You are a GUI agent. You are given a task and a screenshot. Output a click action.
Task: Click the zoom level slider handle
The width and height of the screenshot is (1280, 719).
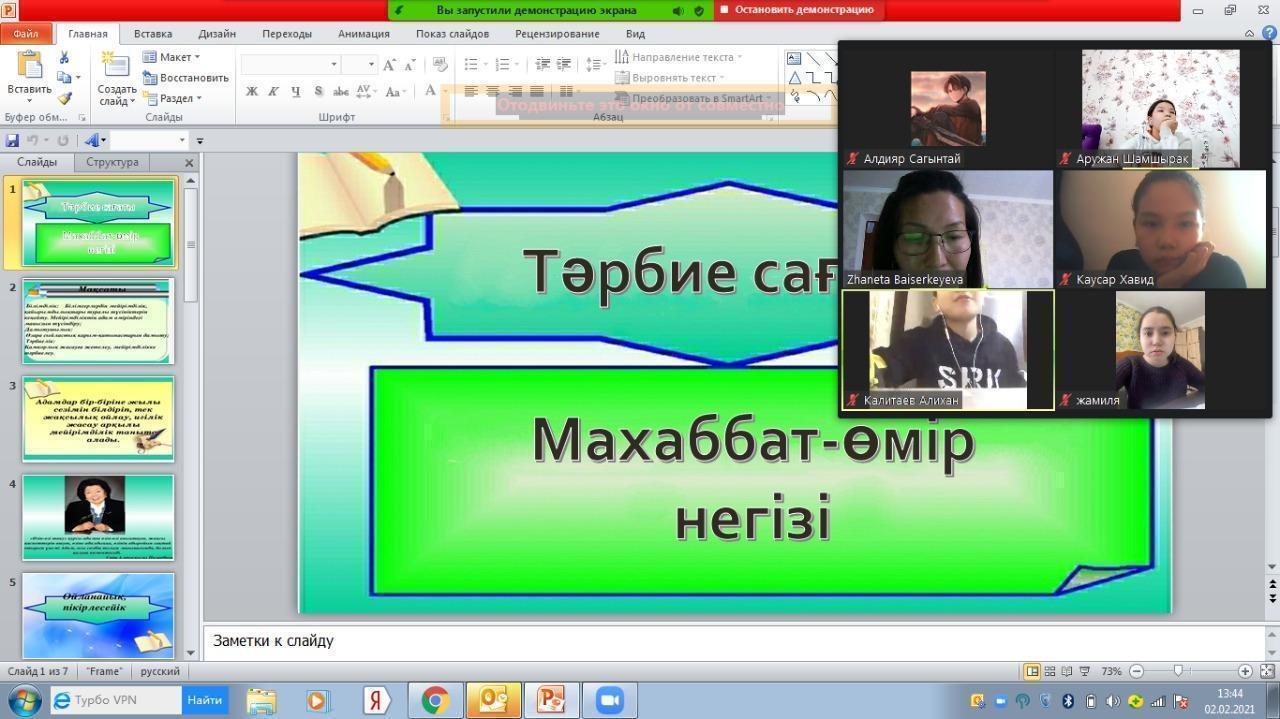(x=1179, y=671)
